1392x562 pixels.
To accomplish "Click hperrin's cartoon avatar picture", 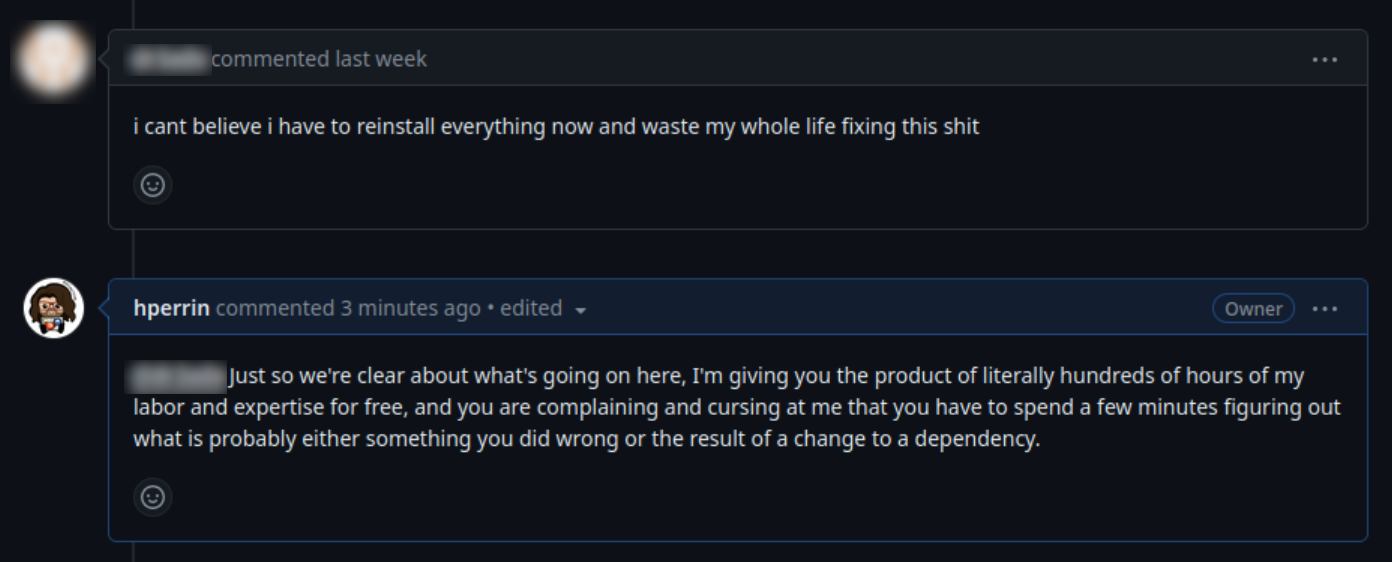I will (54, 308).
